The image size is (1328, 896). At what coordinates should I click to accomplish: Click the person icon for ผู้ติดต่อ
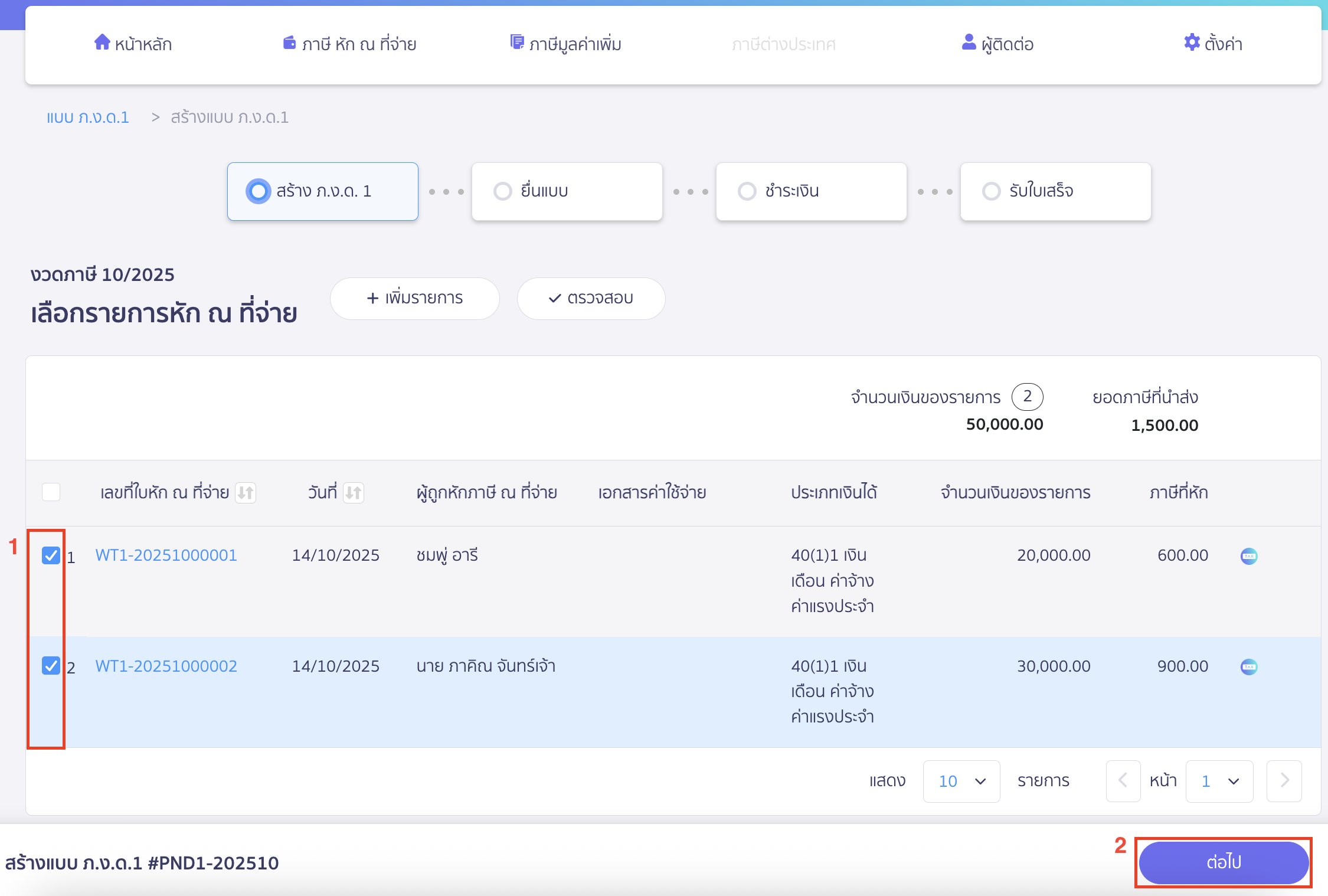(x=969, y=42)
